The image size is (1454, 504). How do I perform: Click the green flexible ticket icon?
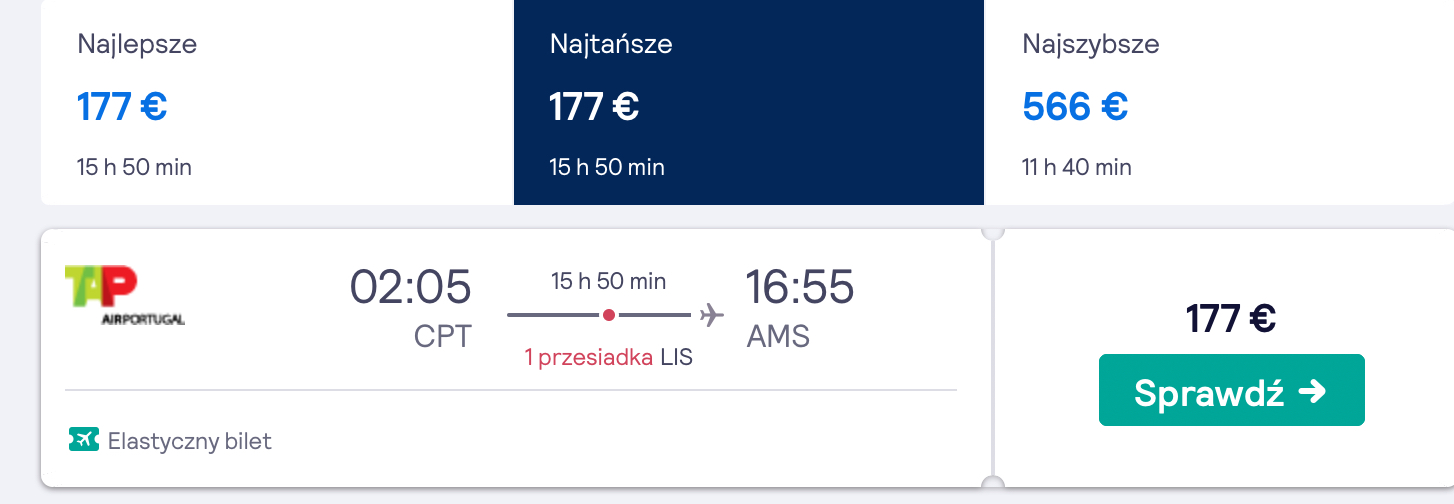(84, 440)
